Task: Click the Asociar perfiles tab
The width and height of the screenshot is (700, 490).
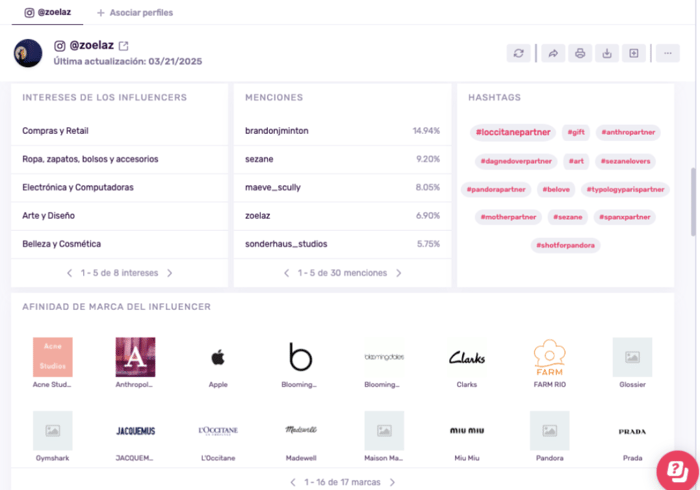Action: [x=134, y=12]
